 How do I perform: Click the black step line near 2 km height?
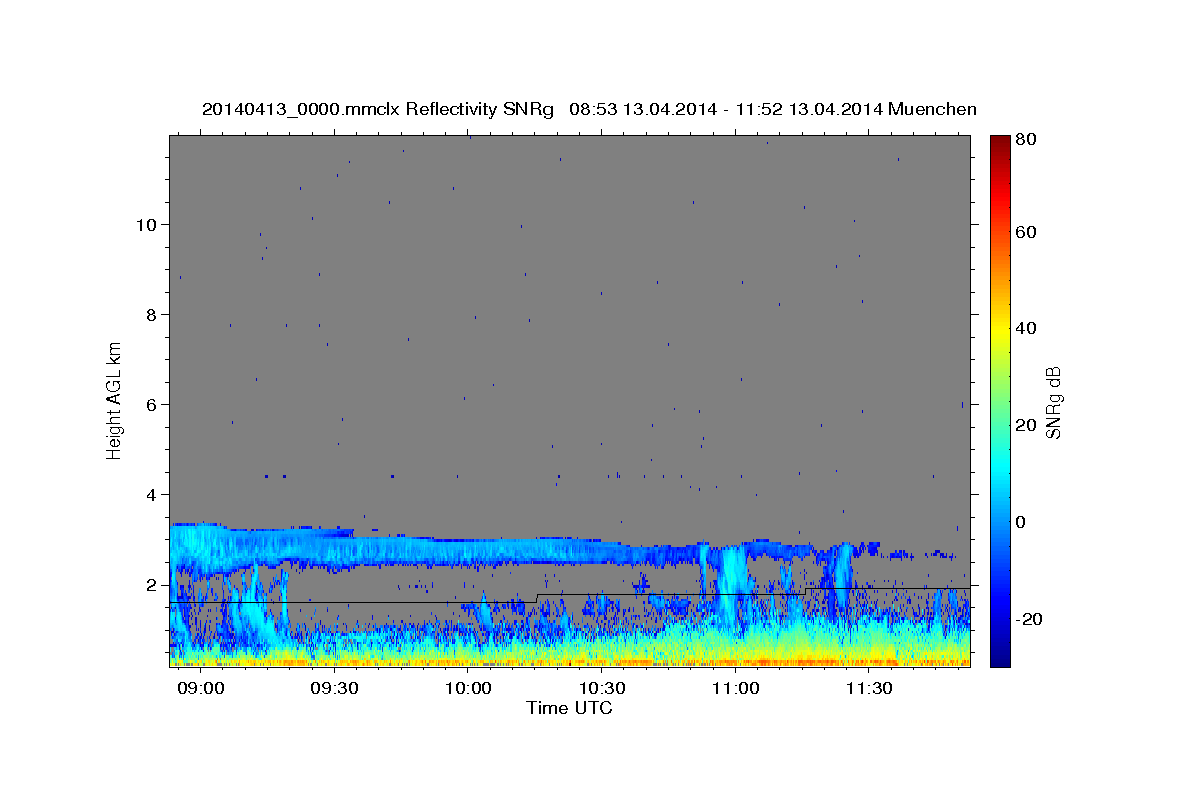[570, 596]
